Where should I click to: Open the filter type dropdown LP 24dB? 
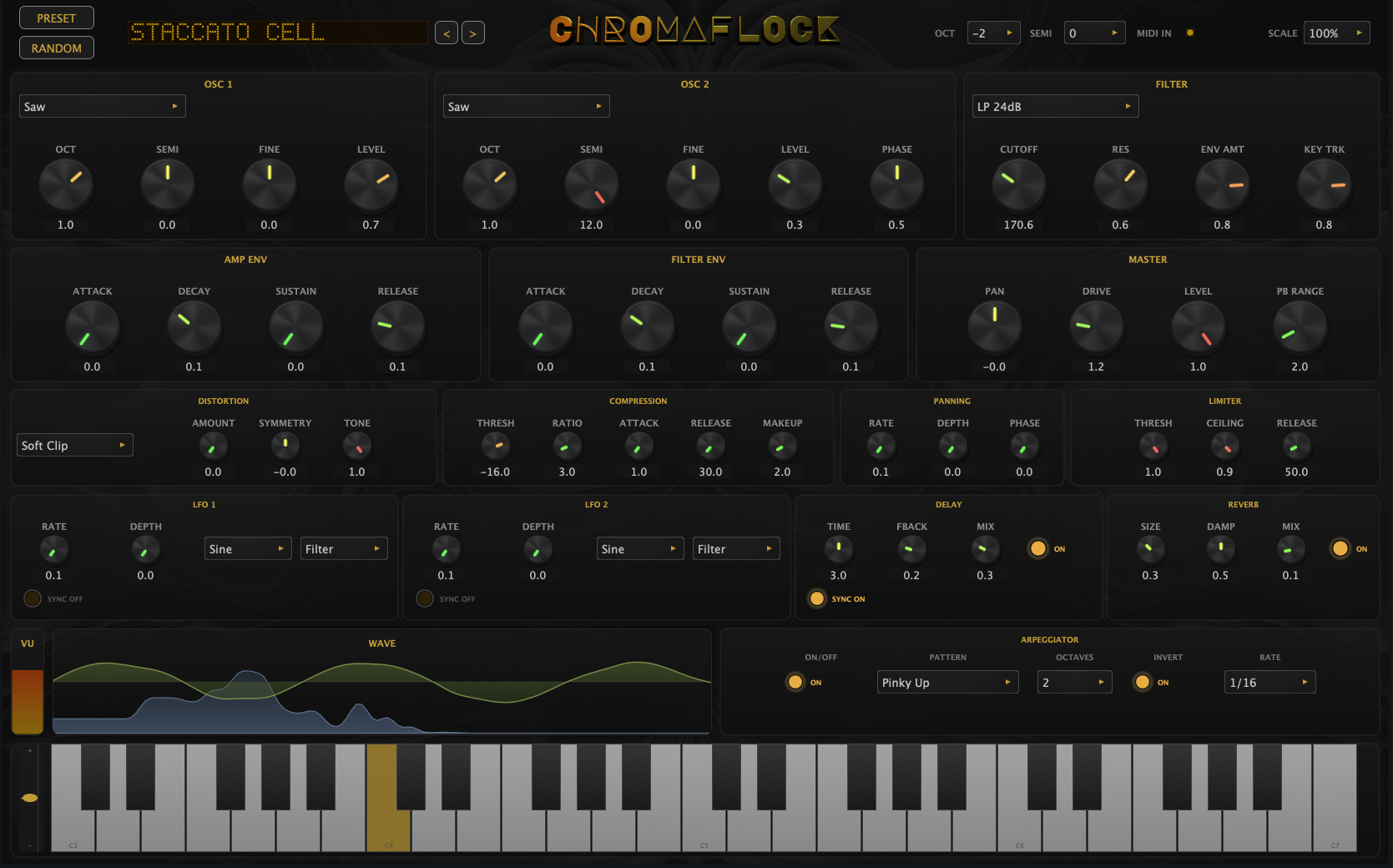point(1055,106)
